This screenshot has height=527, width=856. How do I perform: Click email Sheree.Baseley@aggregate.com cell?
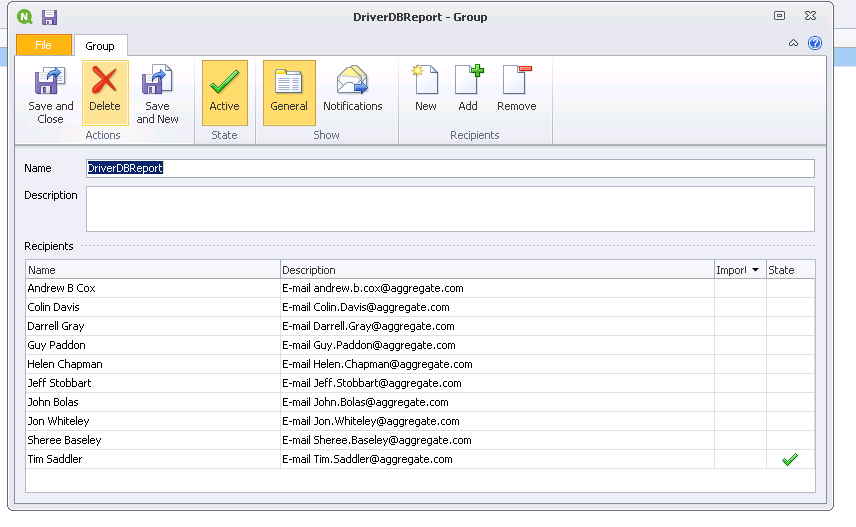[497, 440]
